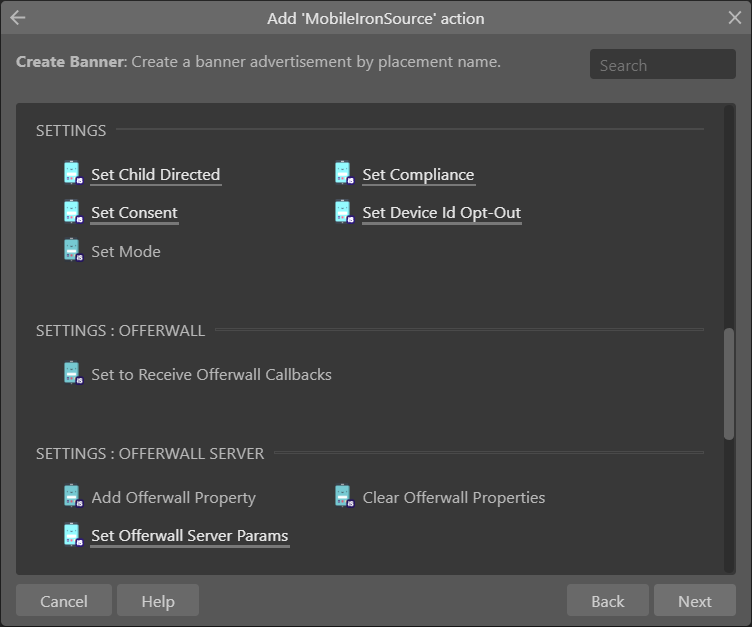Click the icon beside Set Consent
752x627 pixels.
coord(73,212)
